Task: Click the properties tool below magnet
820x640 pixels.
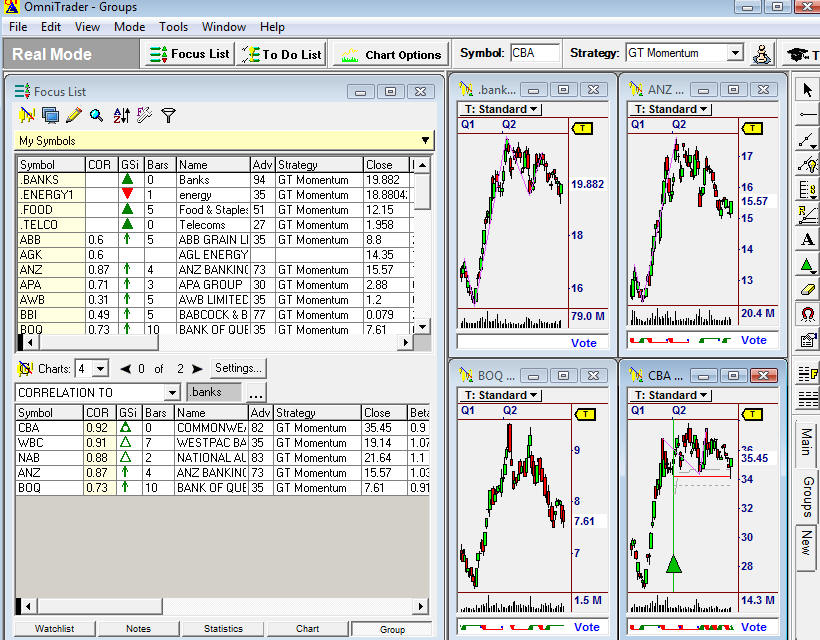Action: coord(807,340)
